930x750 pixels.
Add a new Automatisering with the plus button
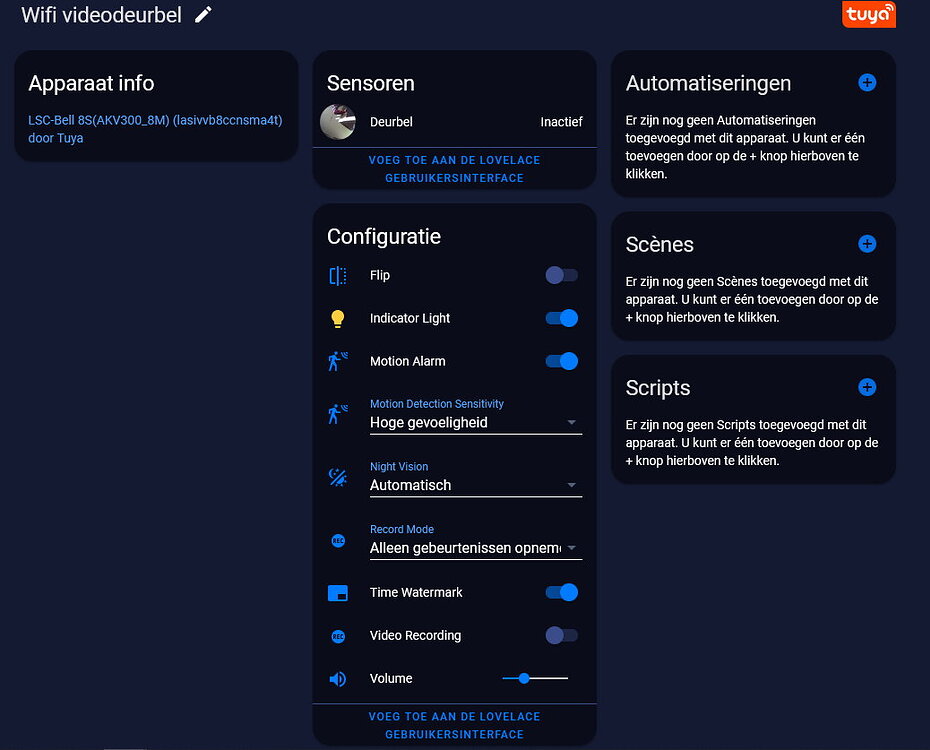(866, 82)
